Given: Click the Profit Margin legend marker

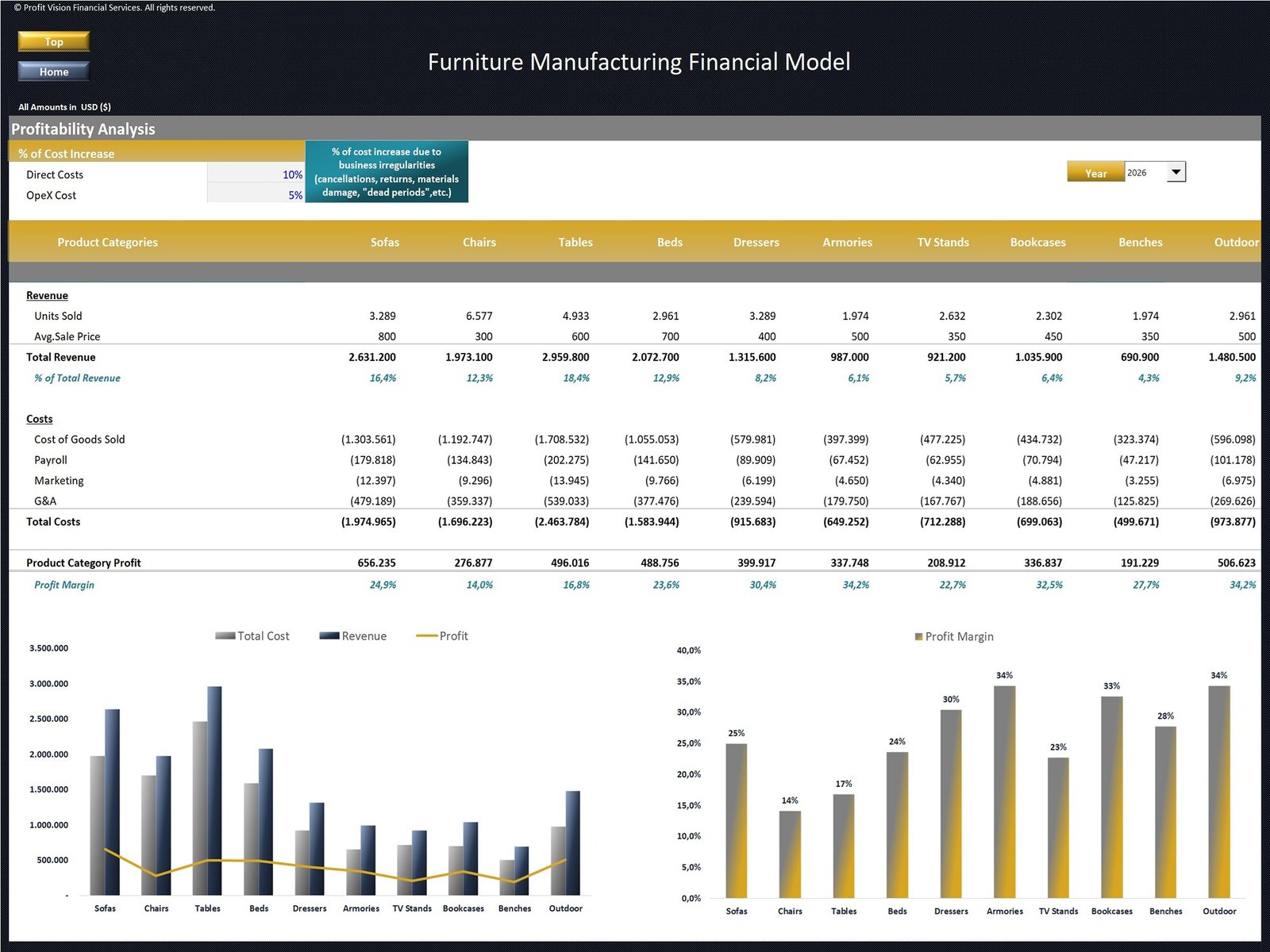Looking at the screenshot, I should (918, 636).
